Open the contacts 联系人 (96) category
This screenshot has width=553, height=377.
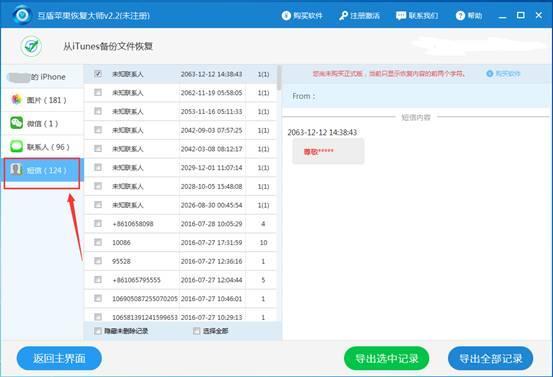pos(42,147)
